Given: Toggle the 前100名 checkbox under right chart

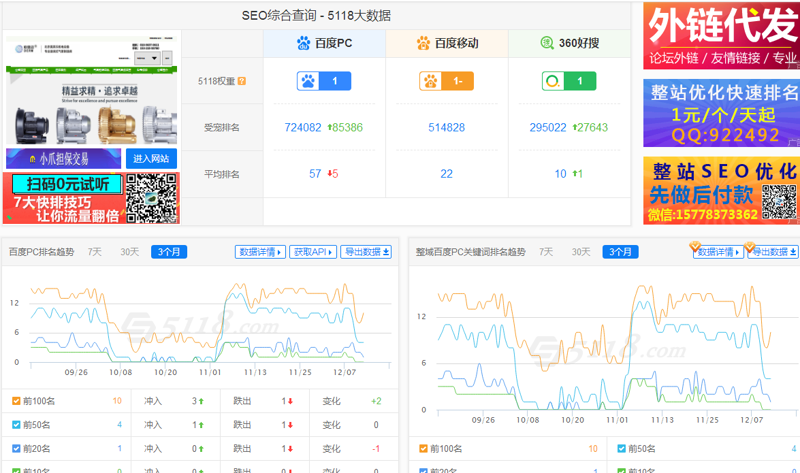Looking at the screenshot, I should [423, 449].
